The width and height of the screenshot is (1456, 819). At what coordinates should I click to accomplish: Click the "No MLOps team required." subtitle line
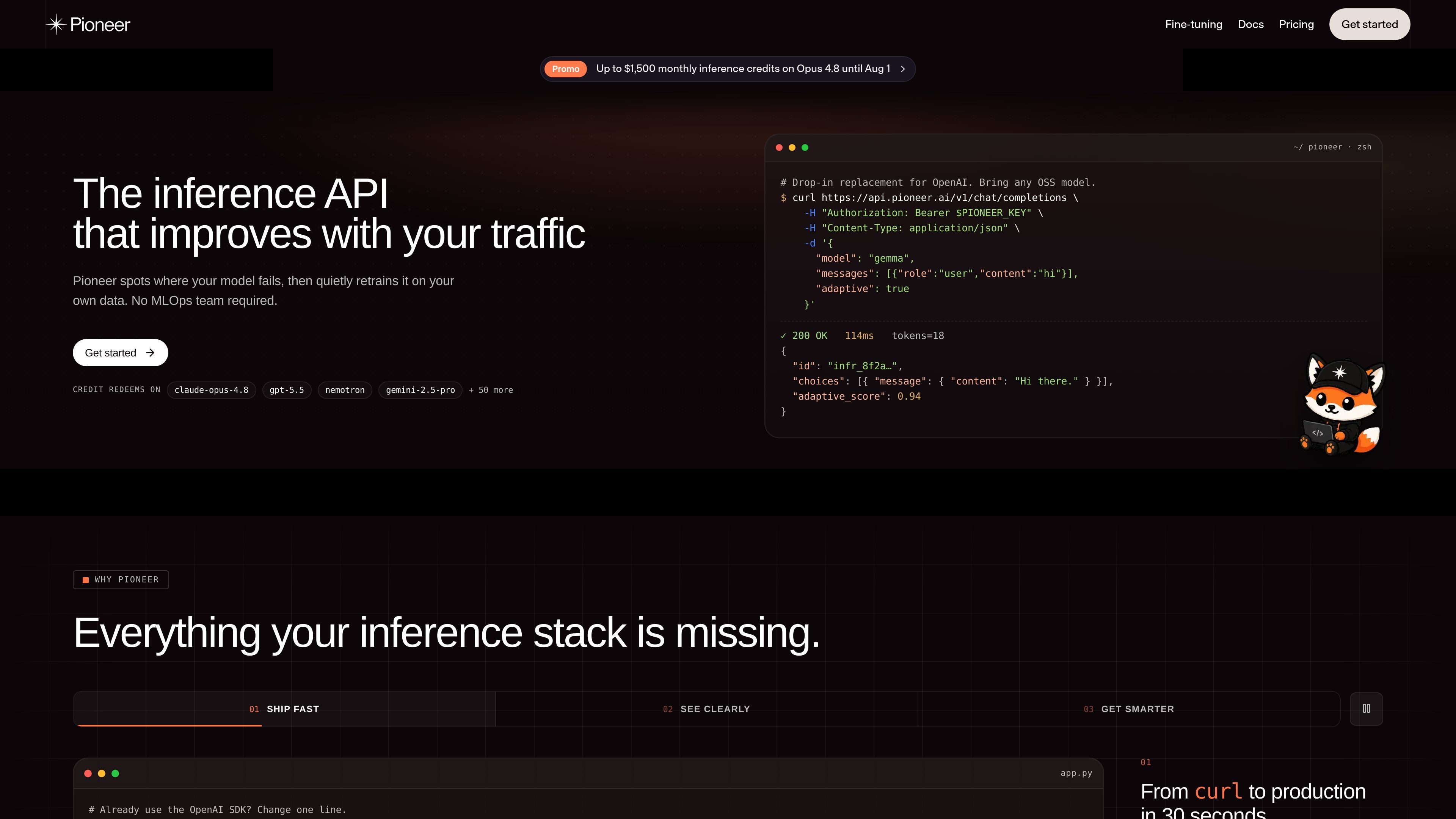[x=204, y=301]
